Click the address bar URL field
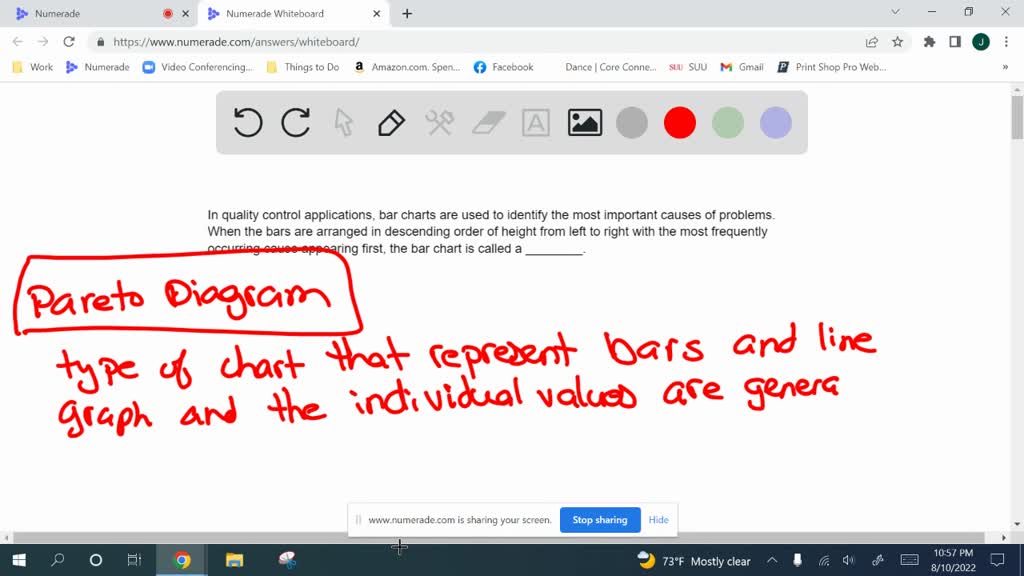 [300, 44]
